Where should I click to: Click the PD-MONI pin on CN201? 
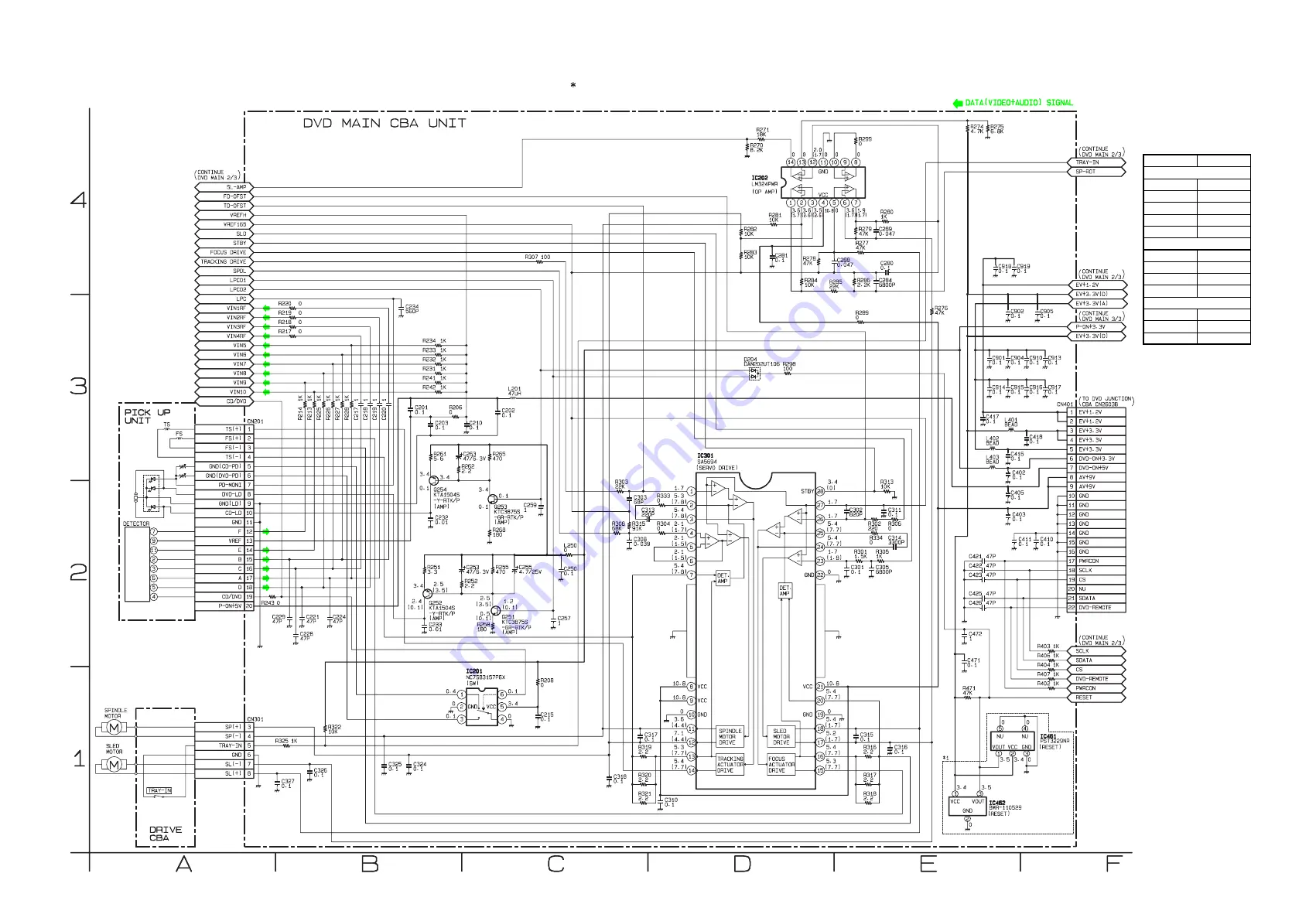224,485
